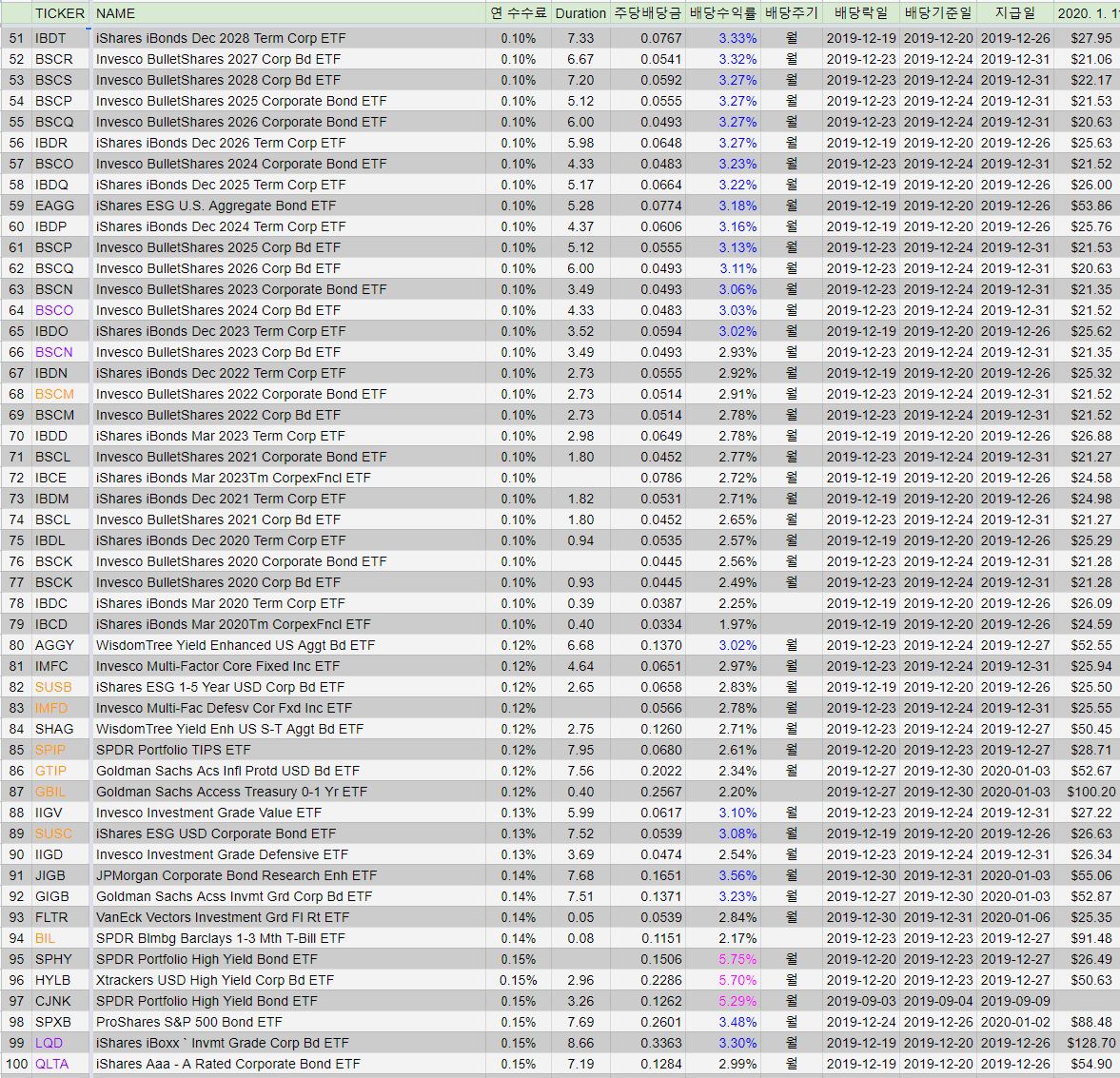This screenshot has width=1120, height=1078.
Task: Select the TICKER column header
Action: [x=60, y=13]
